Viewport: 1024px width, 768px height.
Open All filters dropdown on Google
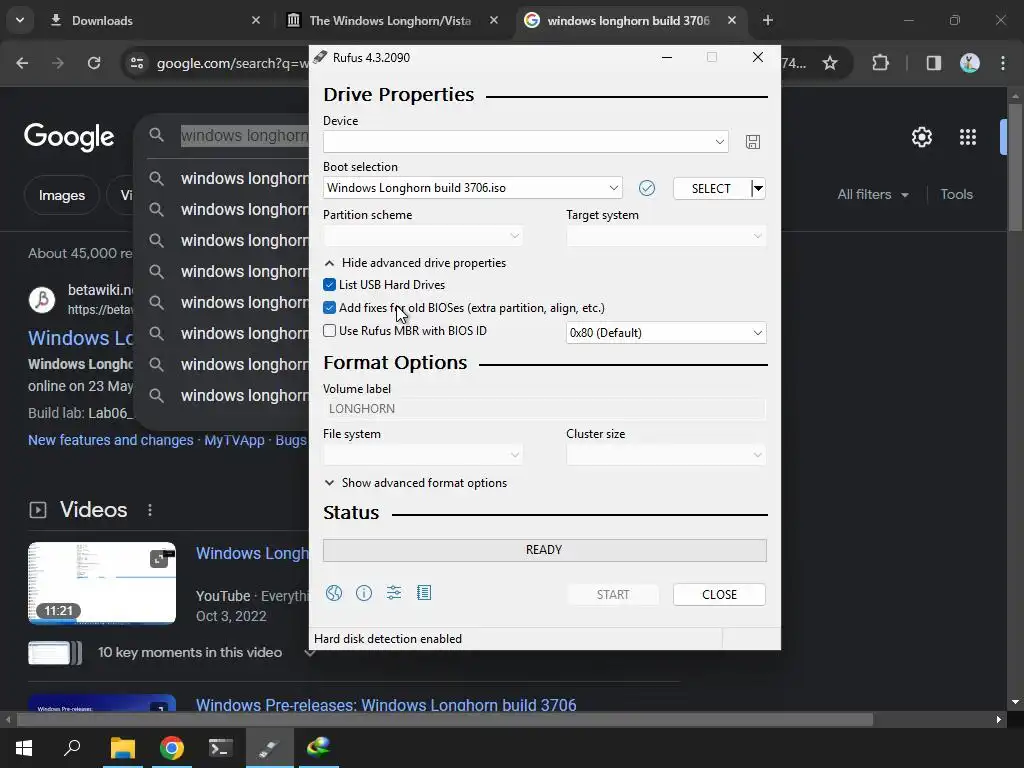click(x=873, y=195)
